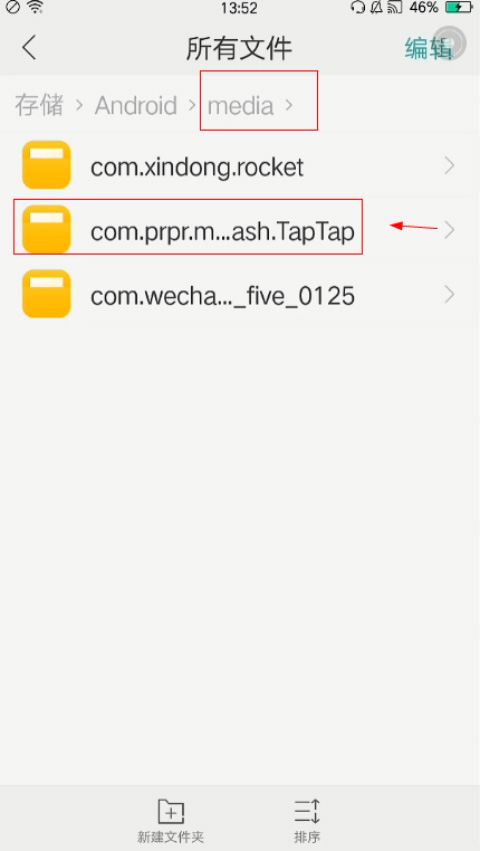
Task: Tap the com.prpr TapTap yellow folder icon
Action: (x=47, y=230)
